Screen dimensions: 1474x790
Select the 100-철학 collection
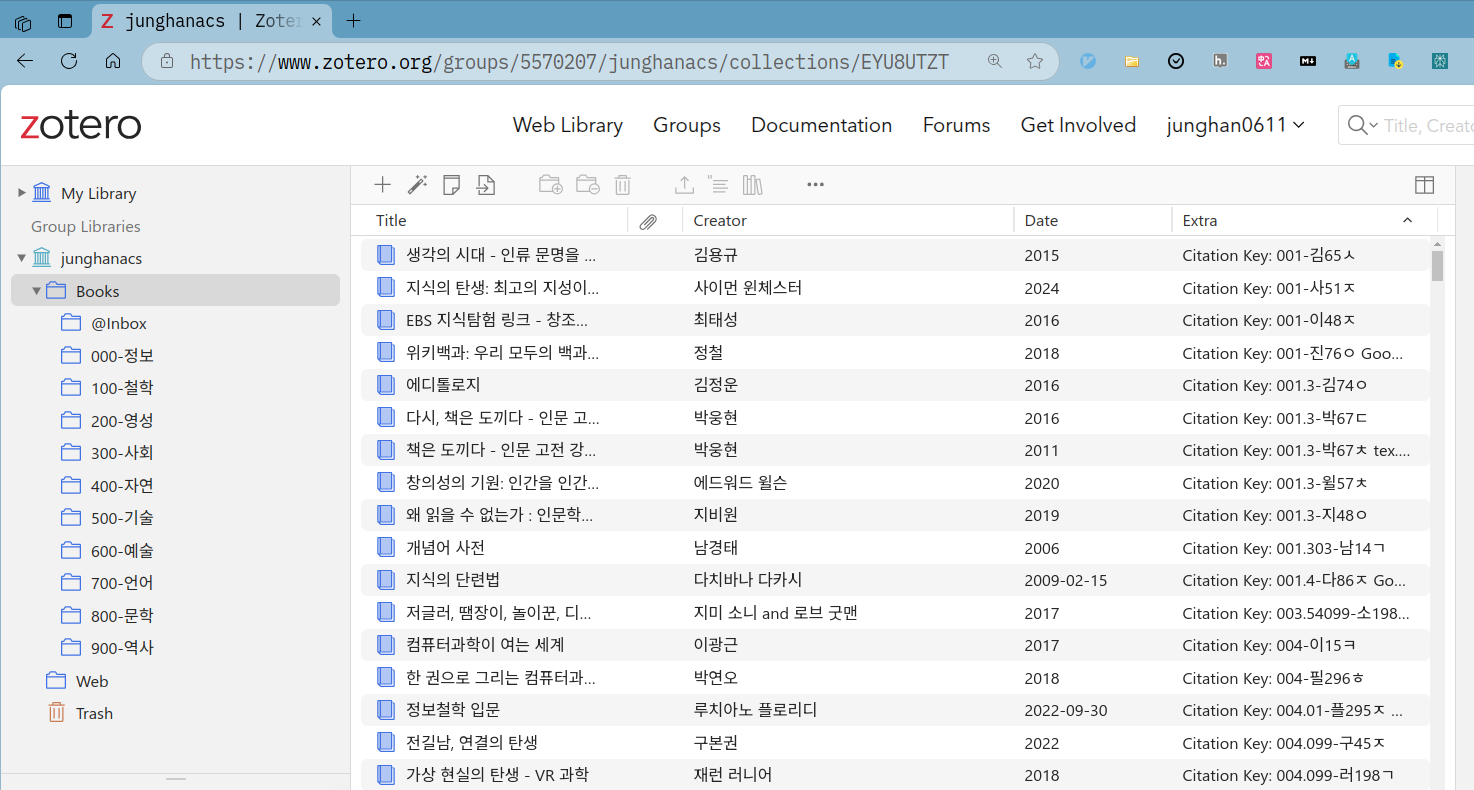click(122, 388)
